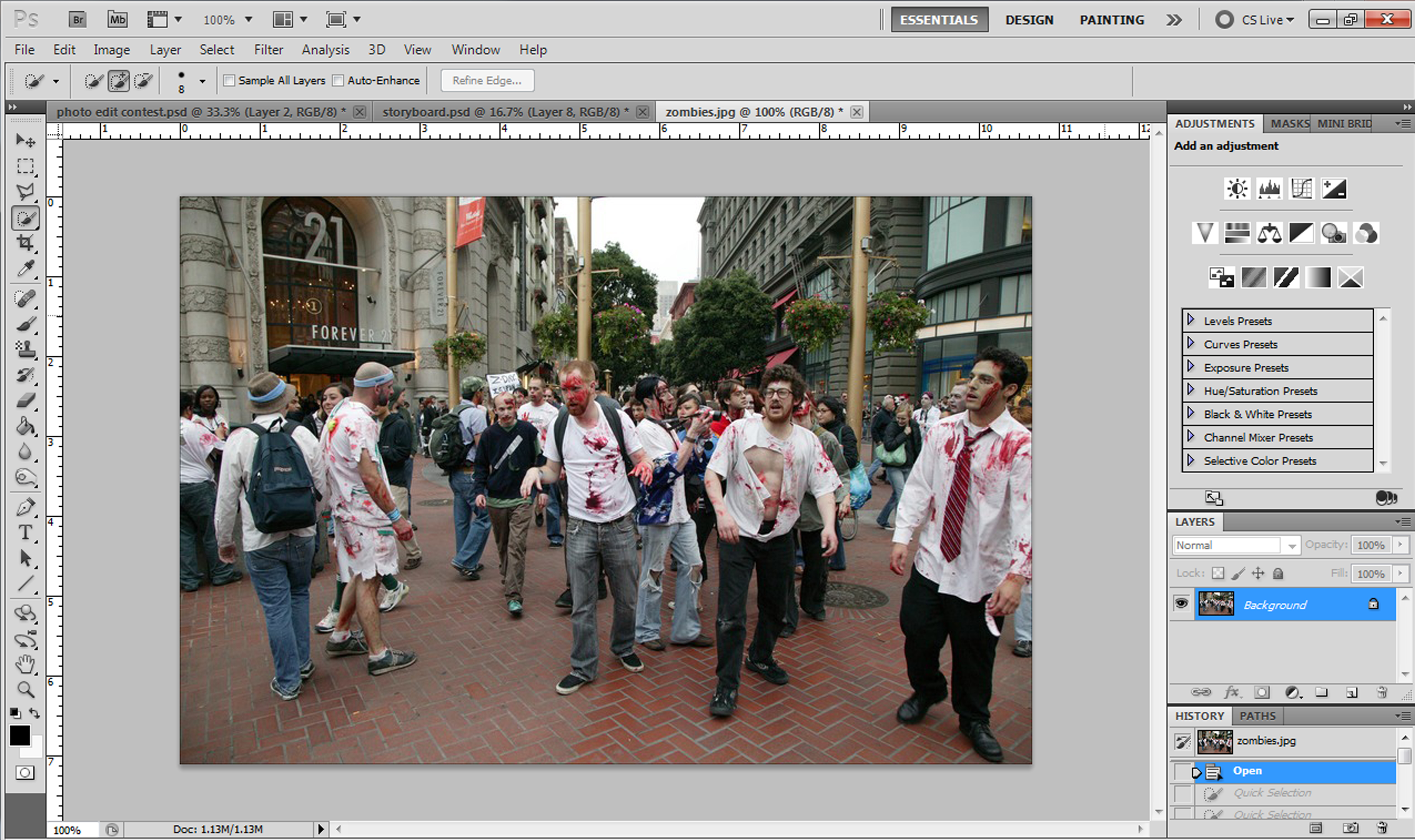
Task: Launch Adobe Bridge from application bar
Action: (78, 20)
